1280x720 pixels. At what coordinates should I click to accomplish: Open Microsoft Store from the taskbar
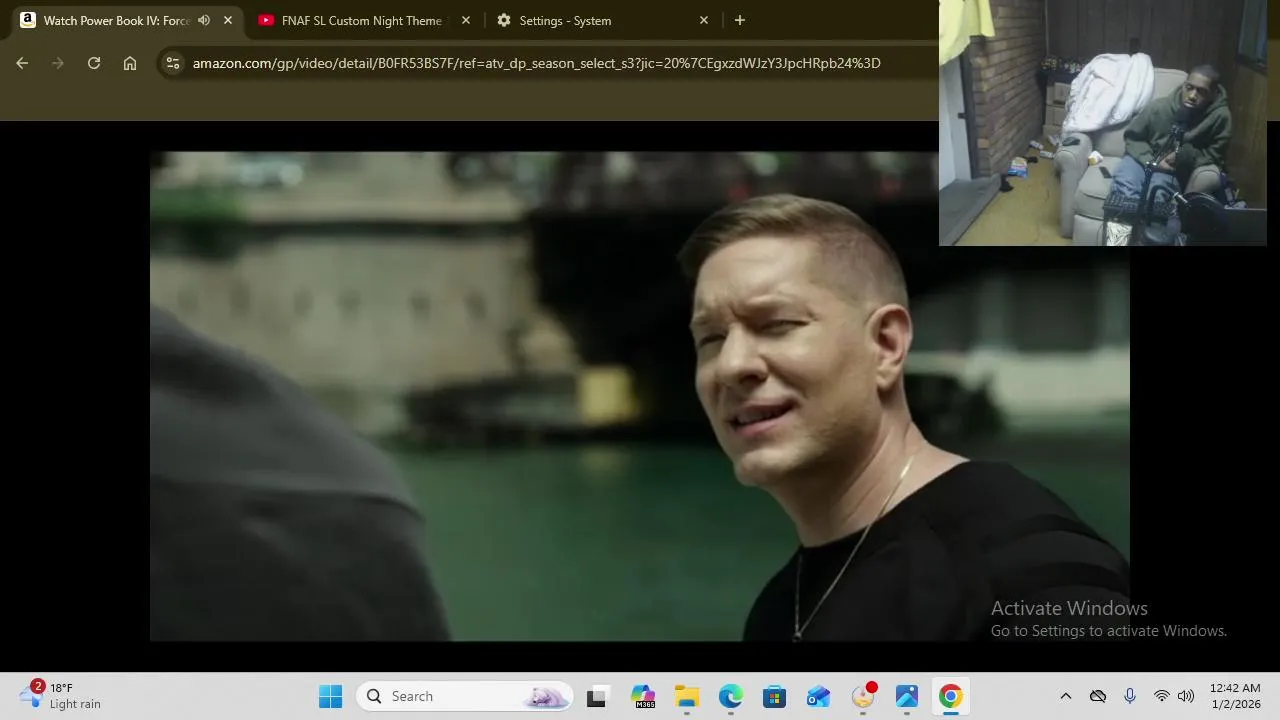click(775, 696)
